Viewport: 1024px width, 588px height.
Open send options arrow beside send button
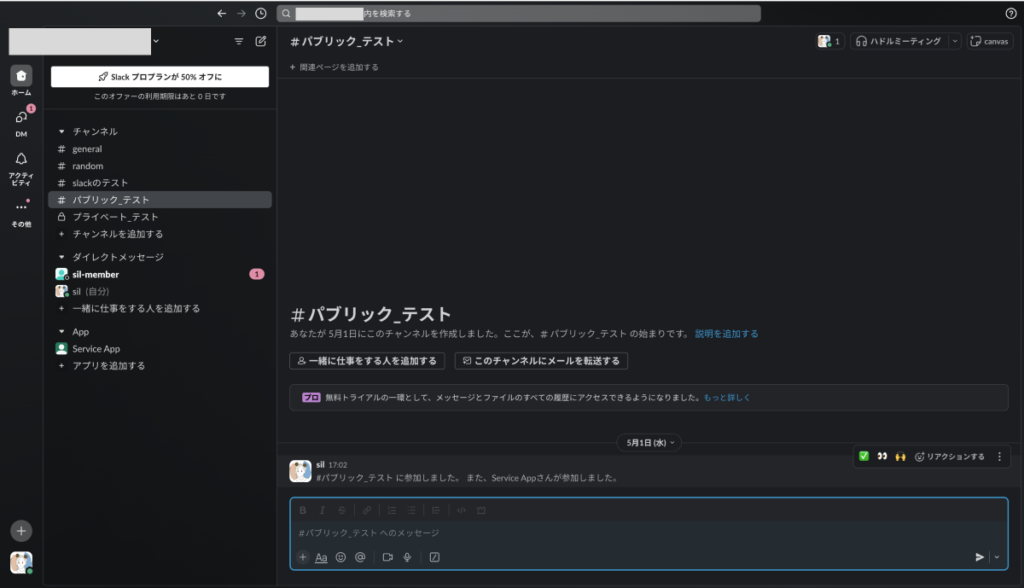[x=997, y=557]
